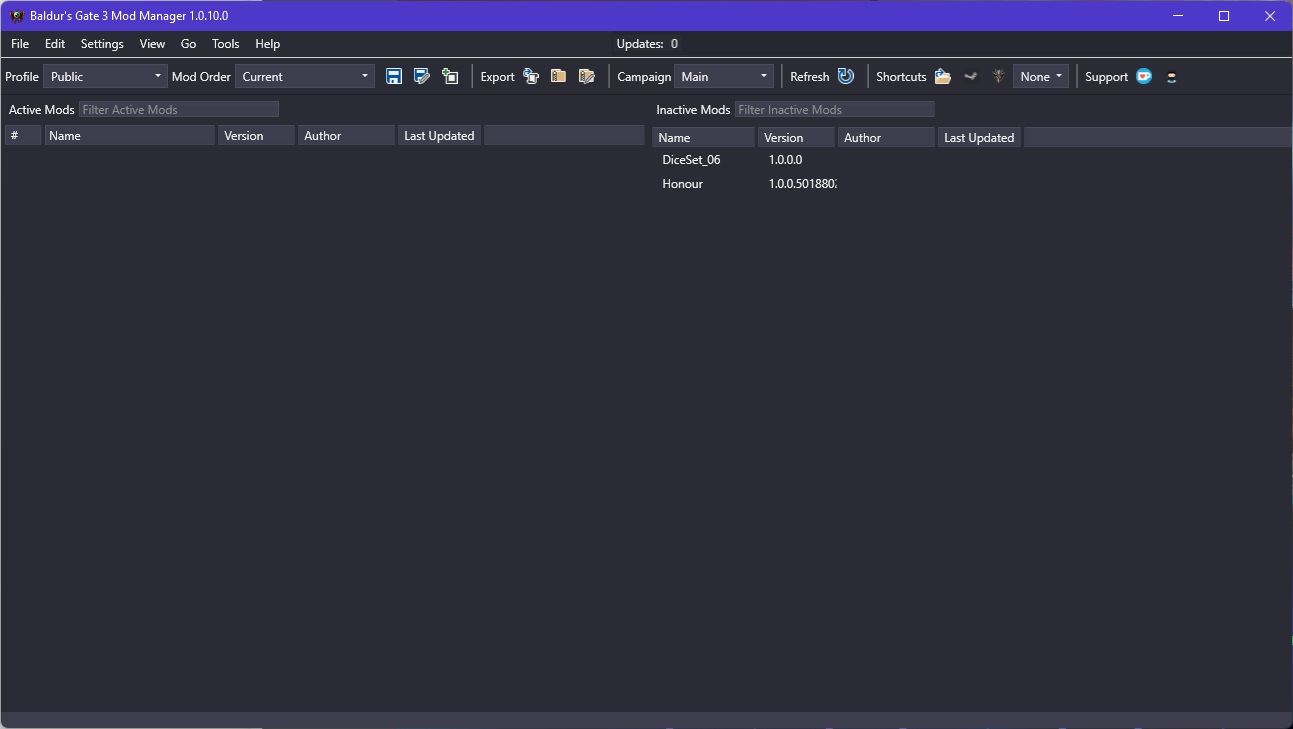Image resolution: width=1293 pixels, height=729 pixels.
Task: Maximize the Mod Manager window
Action: coord(1224,16)
